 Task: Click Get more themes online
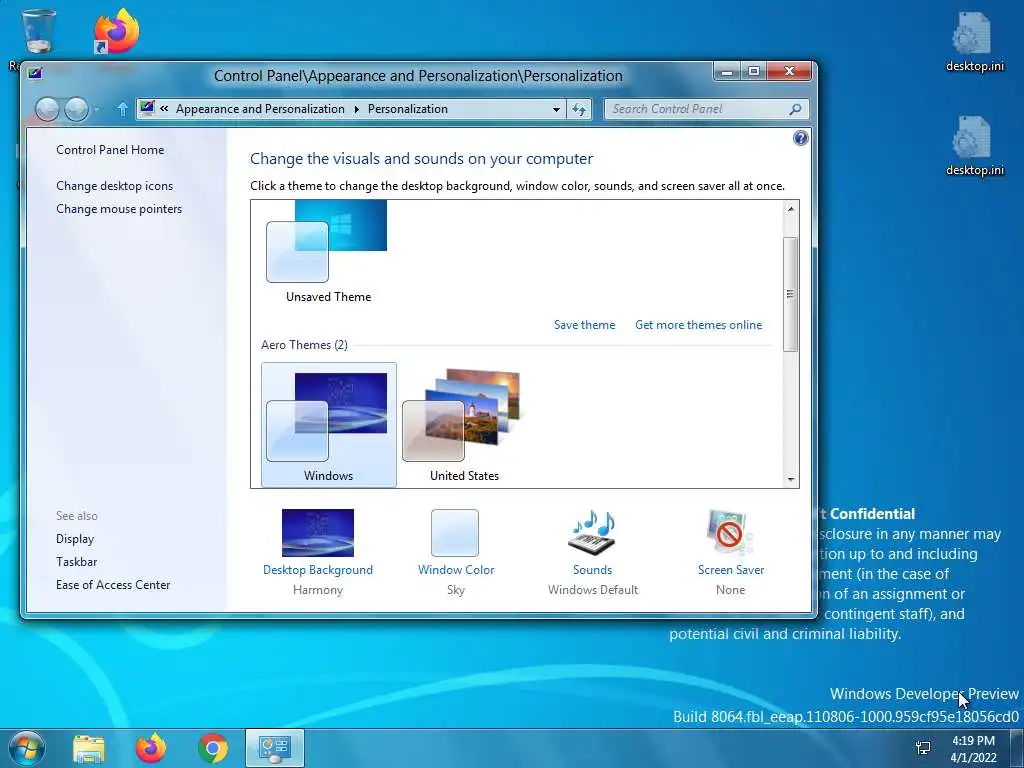pyautogui.click(x=699, y=325)
